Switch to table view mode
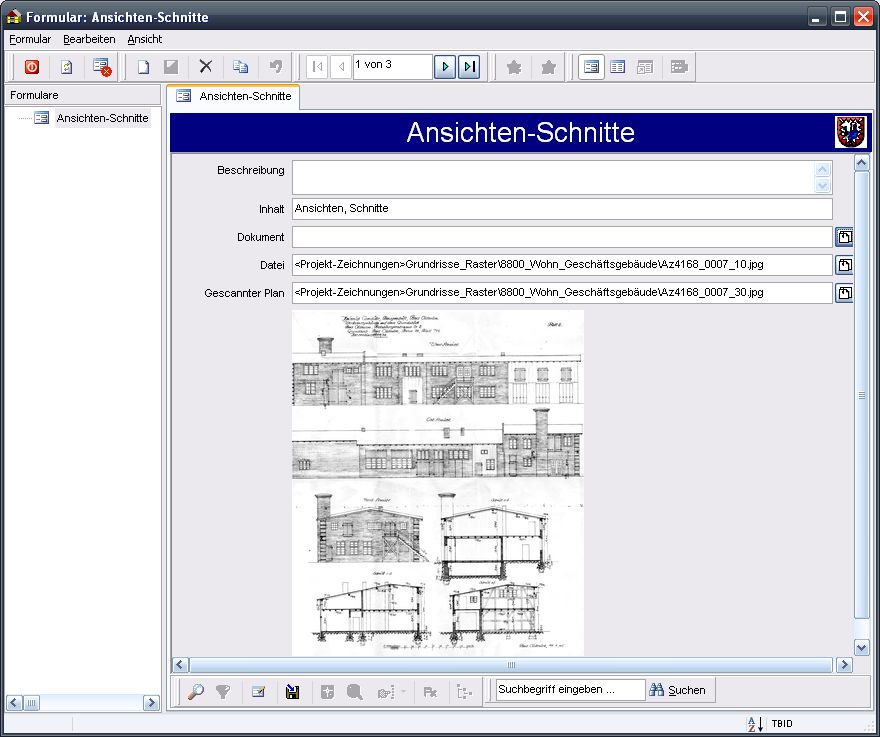The height and width of the screenshot is (737, 880). 618,67
